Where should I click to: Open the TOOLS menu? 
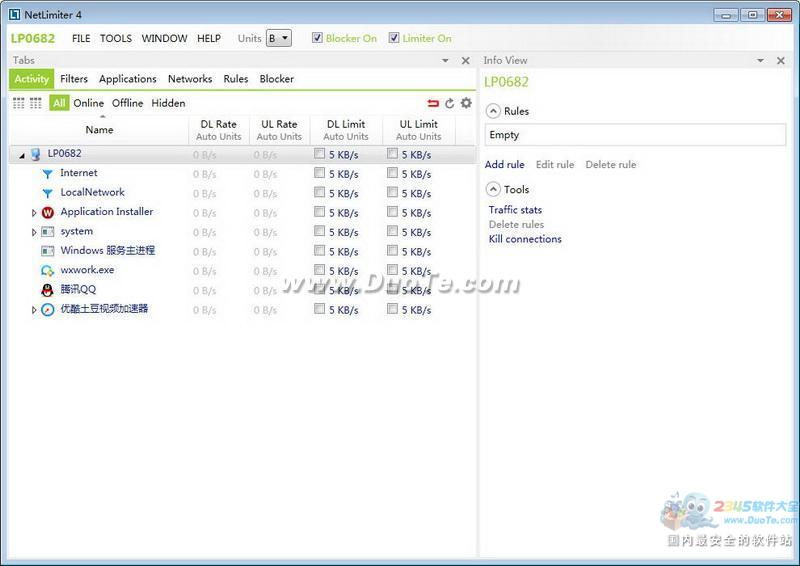tap(116, 38)
